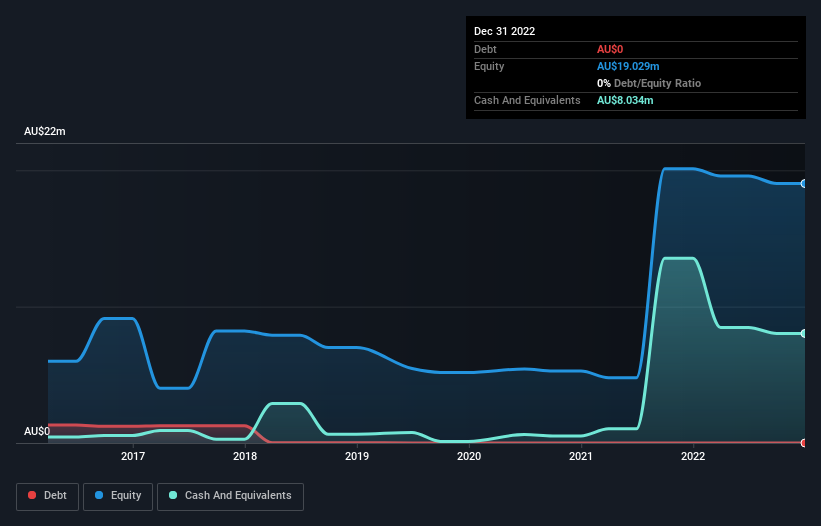Screen dimensions: 821x526
Task: Click the 2020 x-axis label
Action: (x=469, y=456)
